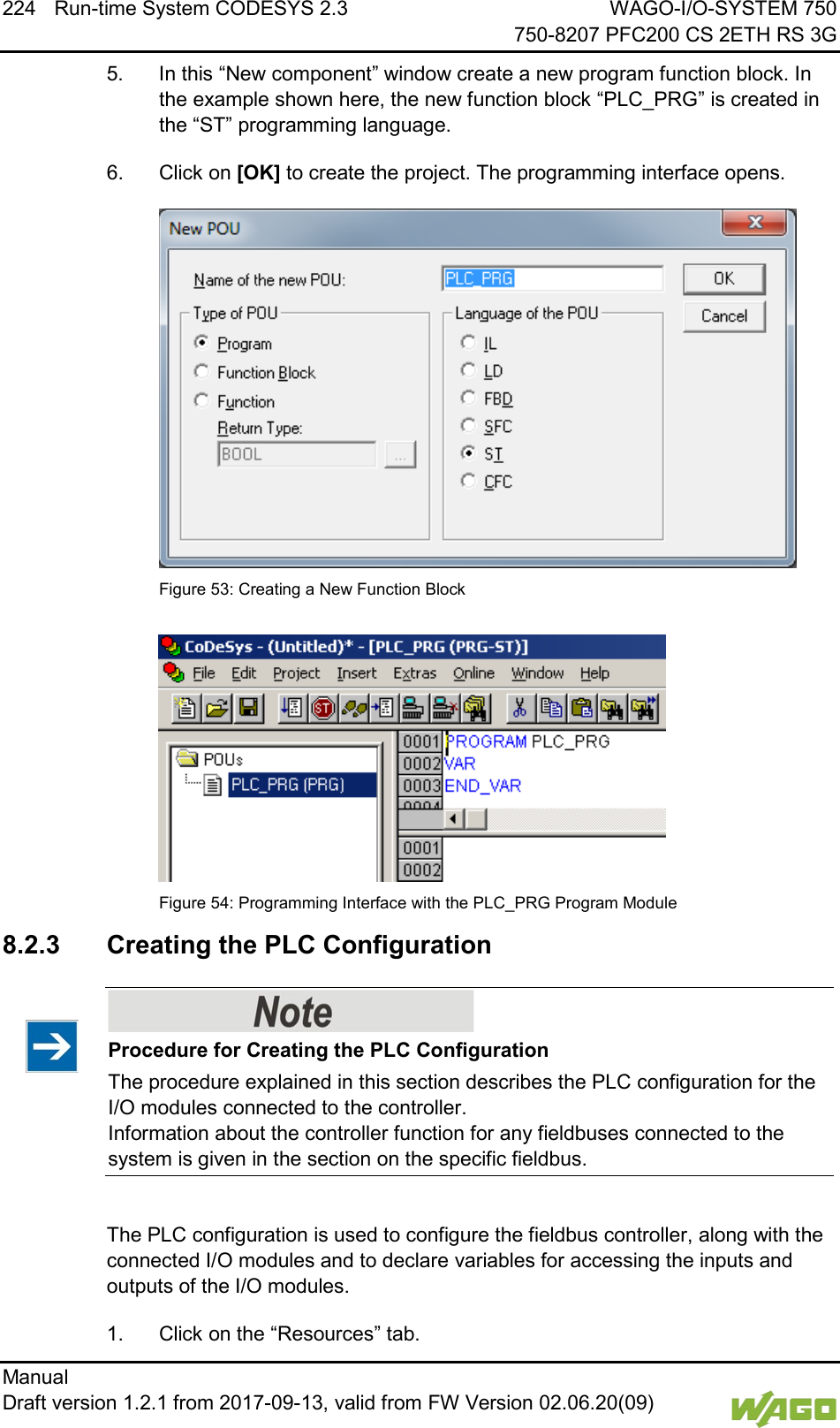This screenshot has width=840, height=1428.
Task: Click the Open file folder icon
Action: tap(216, 708)
